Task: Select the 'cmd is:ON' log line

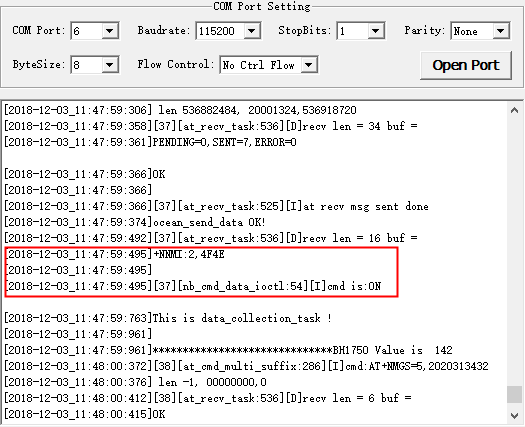Action: [x=193, y=286]
